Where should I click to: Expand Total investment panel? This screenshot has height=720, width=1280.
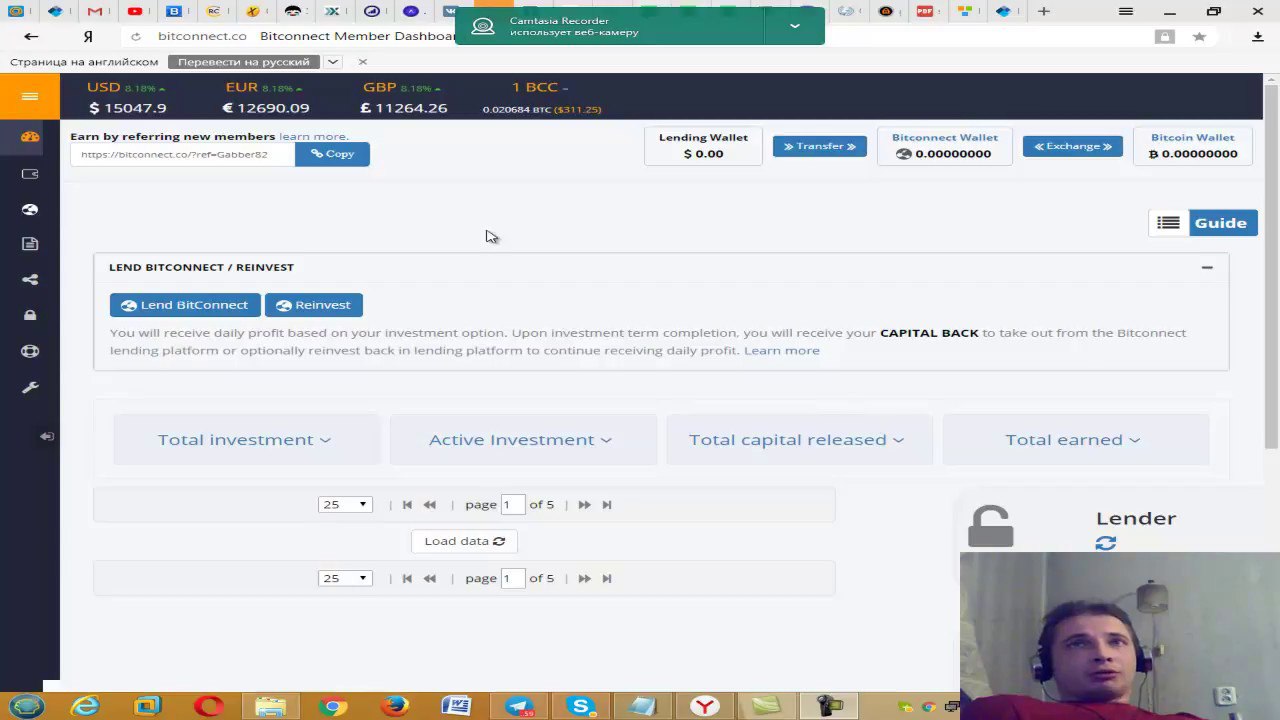click(x=244, y=440)
